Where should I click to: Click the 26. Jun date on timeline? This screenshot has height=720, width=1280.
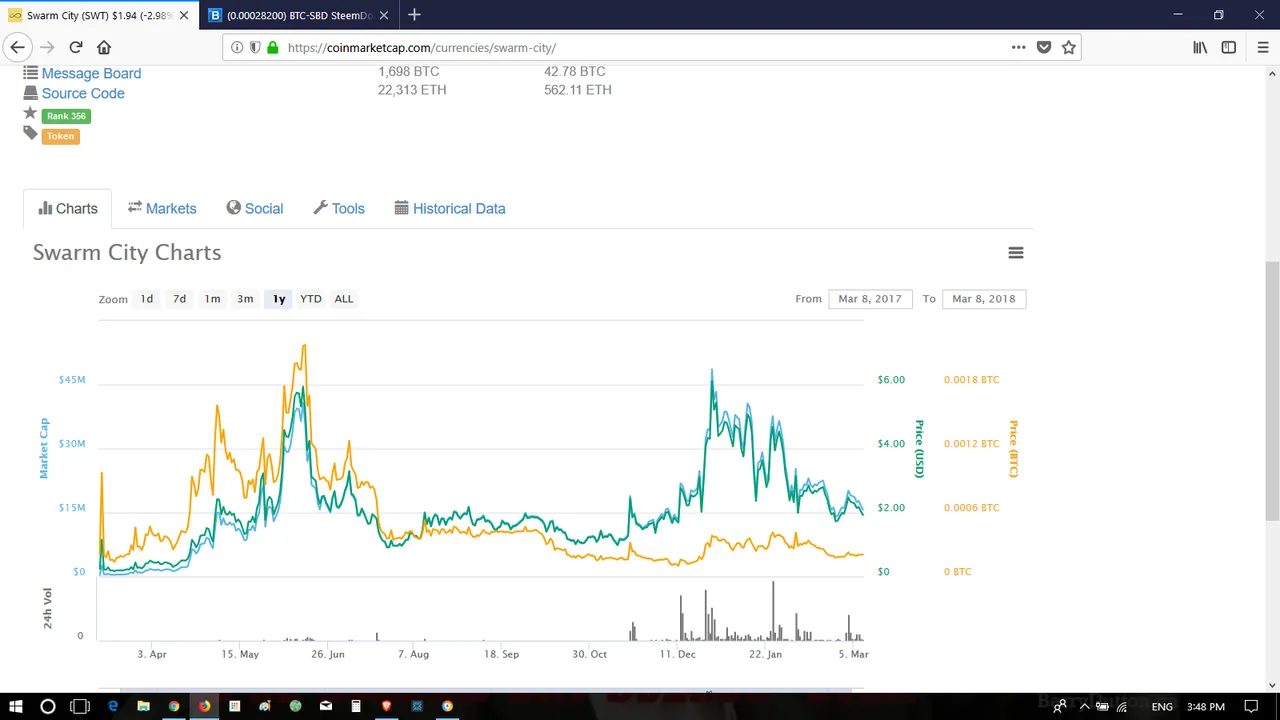tap(327, 654)
